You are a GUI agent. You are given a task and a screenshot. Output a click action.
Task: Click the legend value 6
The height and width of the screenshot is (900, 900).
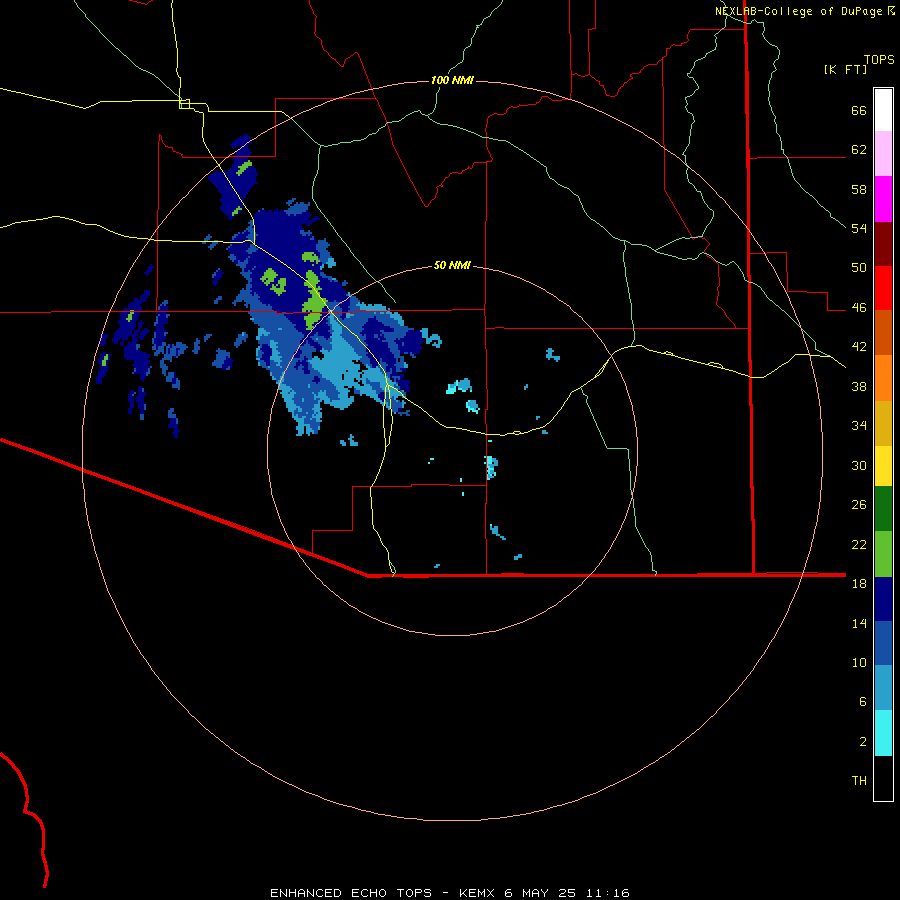pos(863,702)
